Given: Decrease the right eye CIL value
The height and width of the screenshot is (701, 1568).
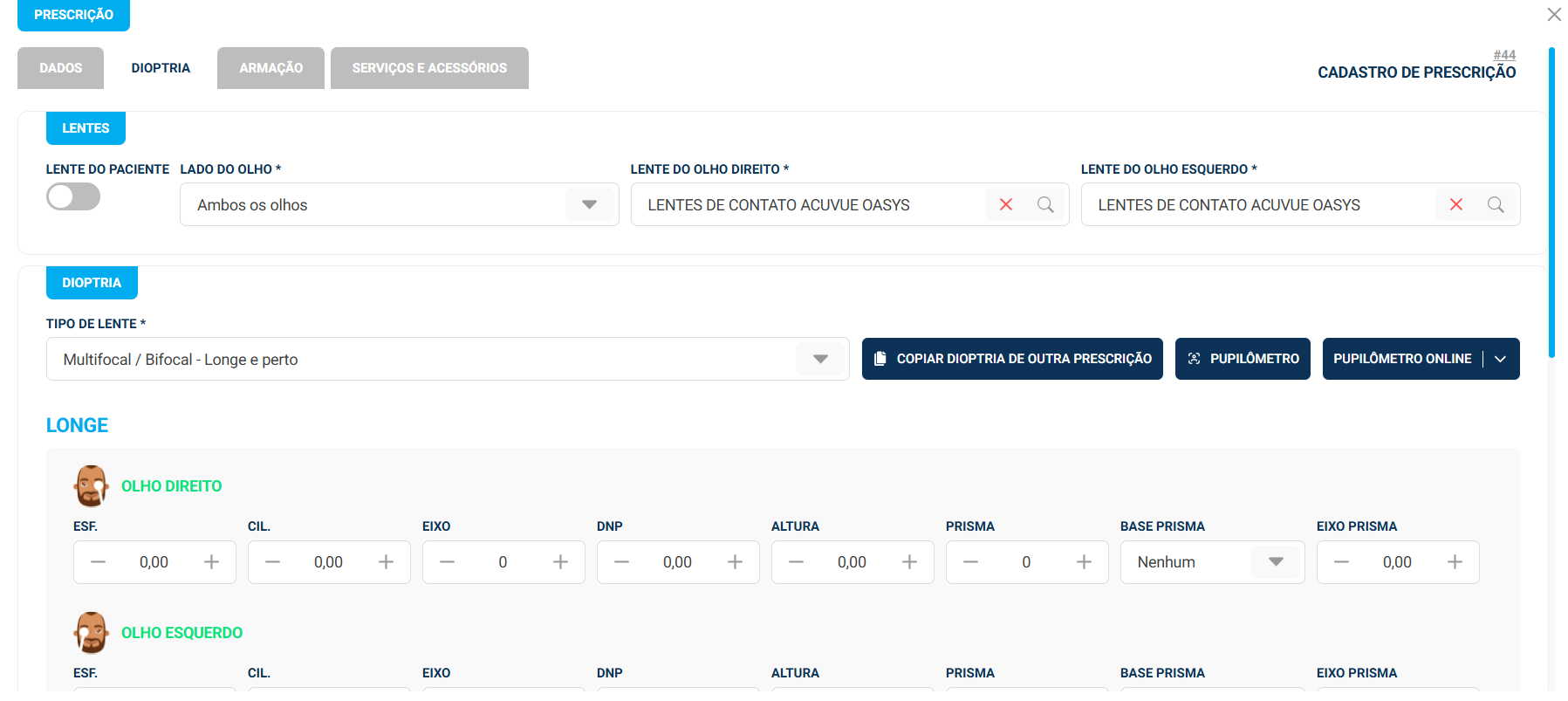Looking at the screenshot, I should [272, 562].
